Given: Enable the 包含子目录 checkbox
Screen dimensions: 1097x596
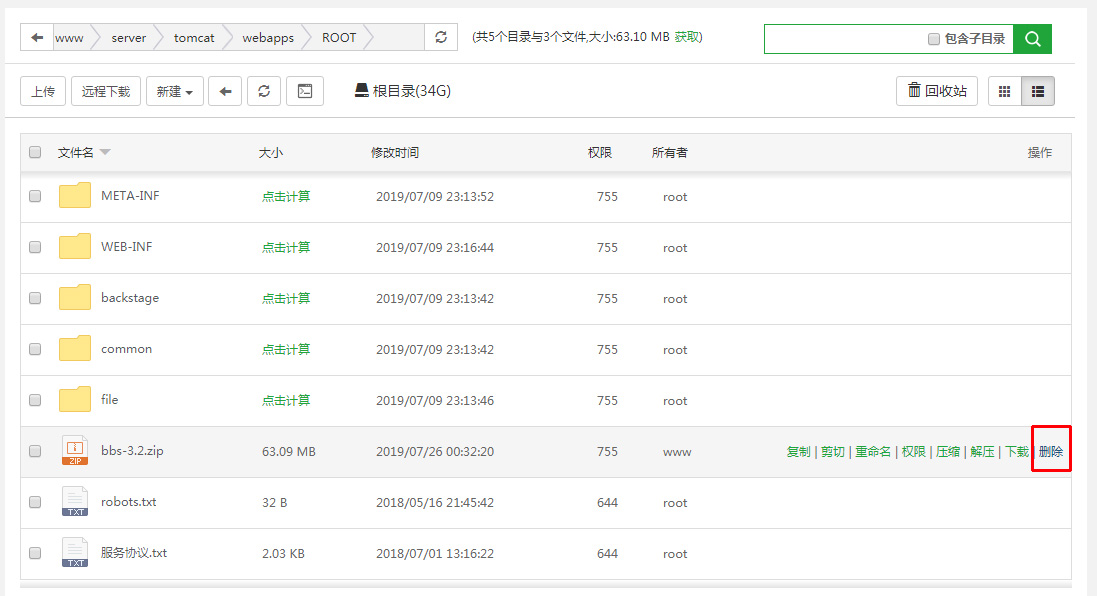Looking at the screenshot, I should (933, 39).
